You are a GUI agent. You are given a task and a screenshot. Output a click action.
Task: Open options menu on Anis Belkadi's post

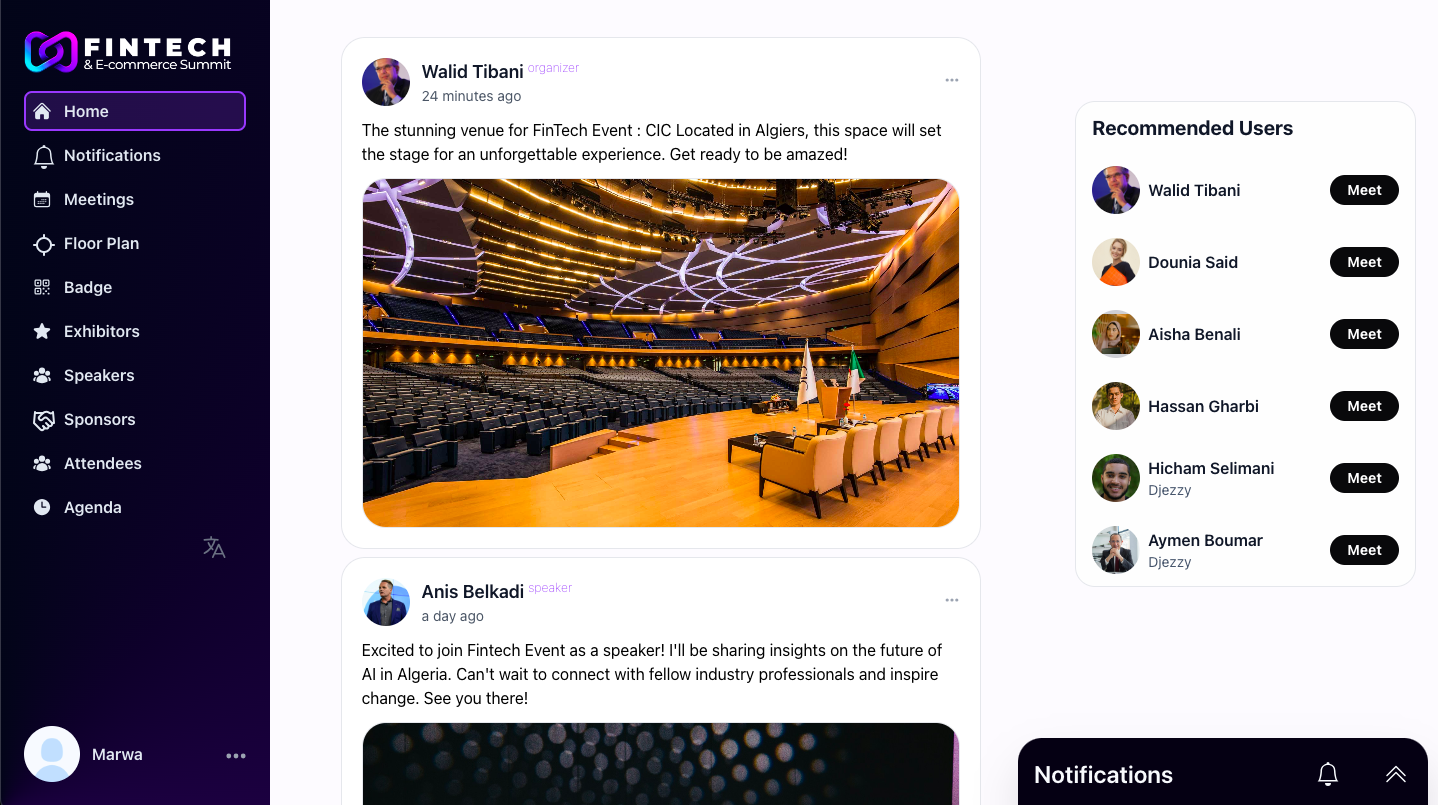tap(952, 600)
